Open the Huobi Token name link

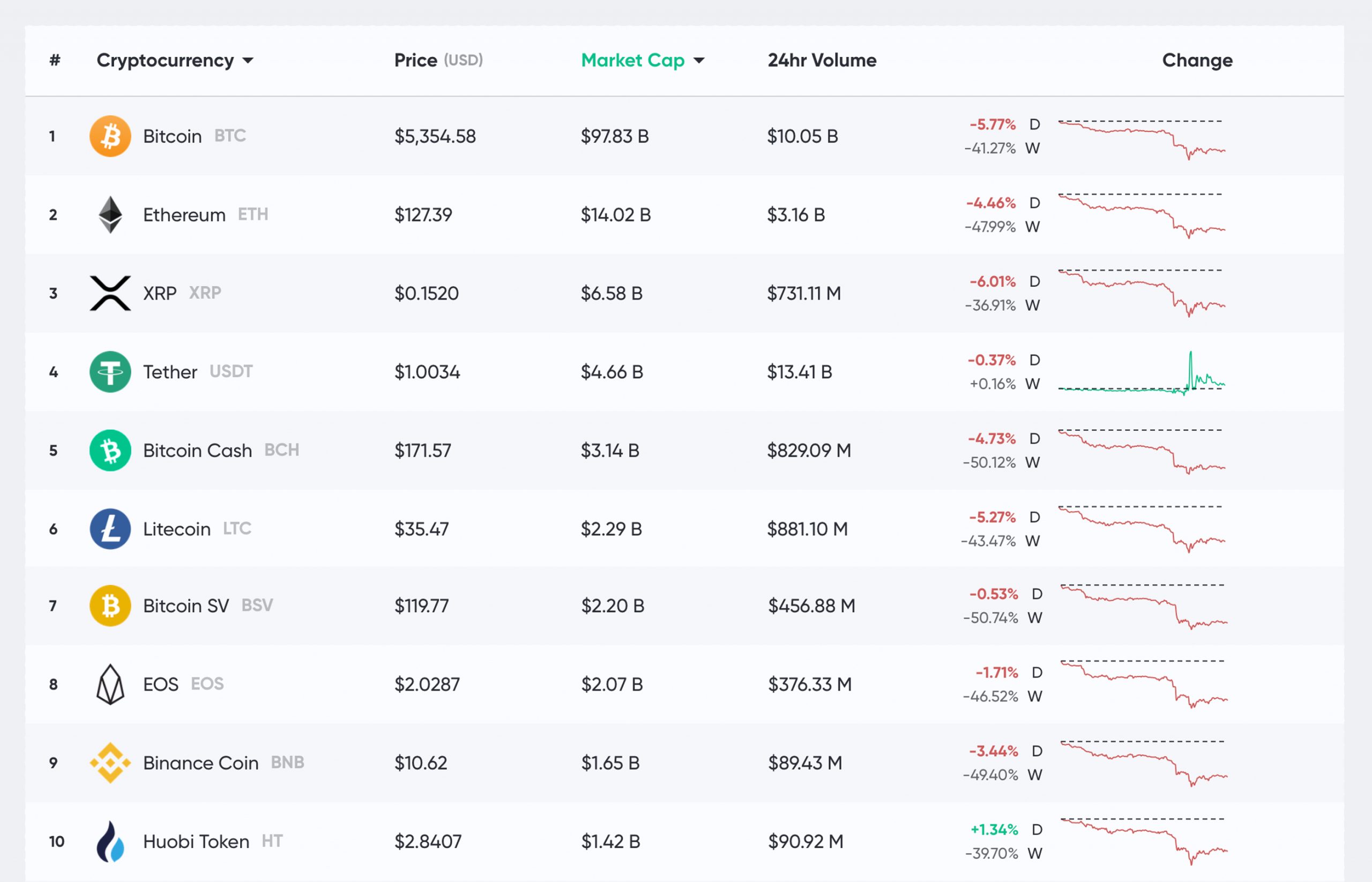197,841
